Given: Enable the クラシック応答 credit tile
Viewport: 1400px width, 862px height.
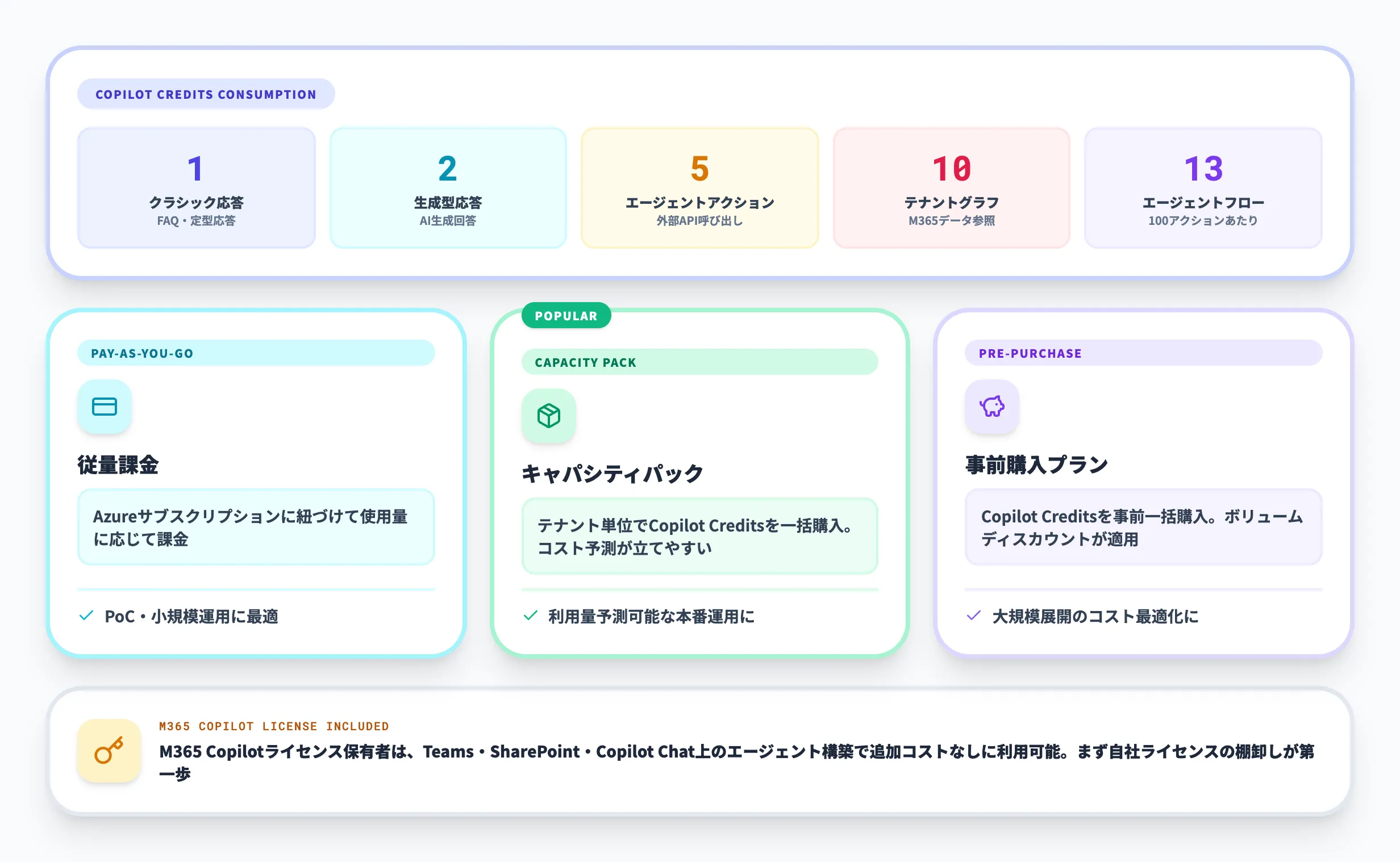Looking at the screenshot, I should point(196,188).
